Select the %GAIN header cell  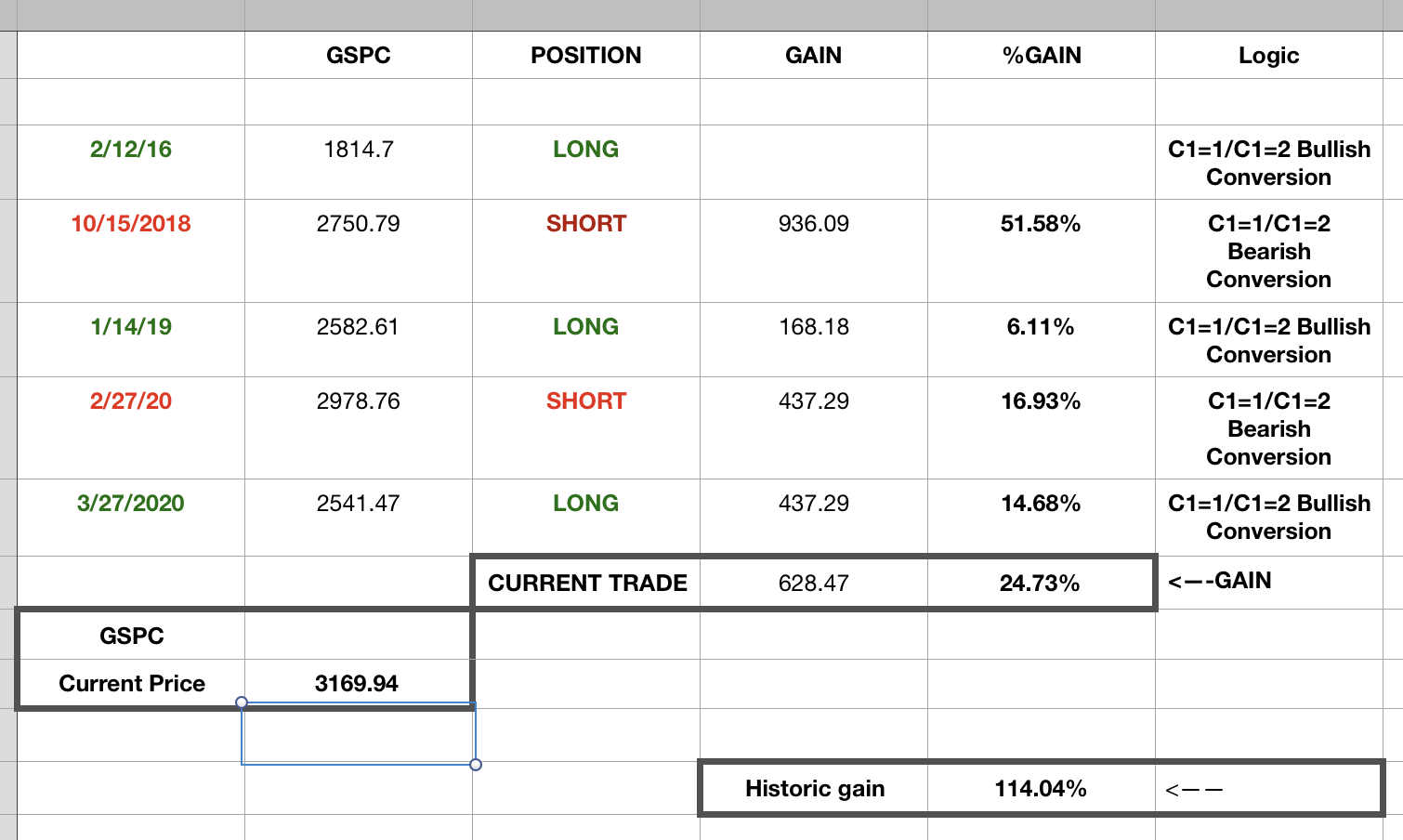1041,56
